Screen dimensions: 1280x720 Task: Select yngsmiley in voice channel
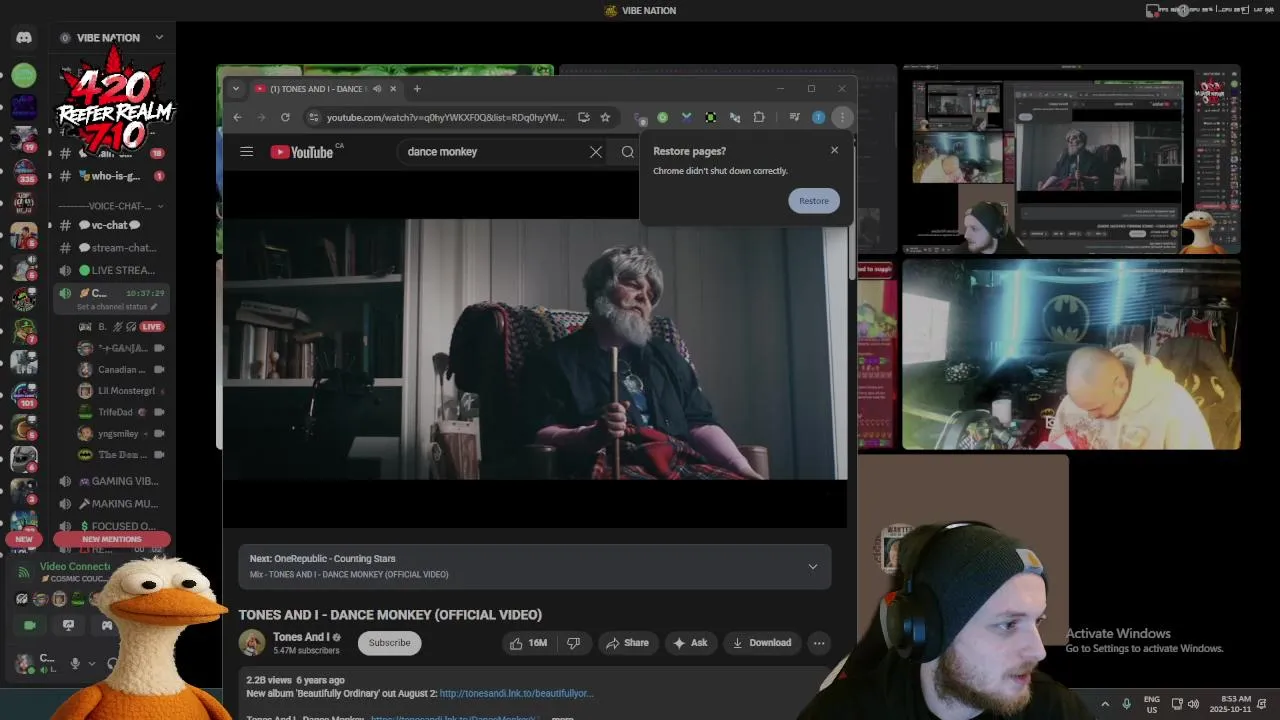[x=121, y=434]
